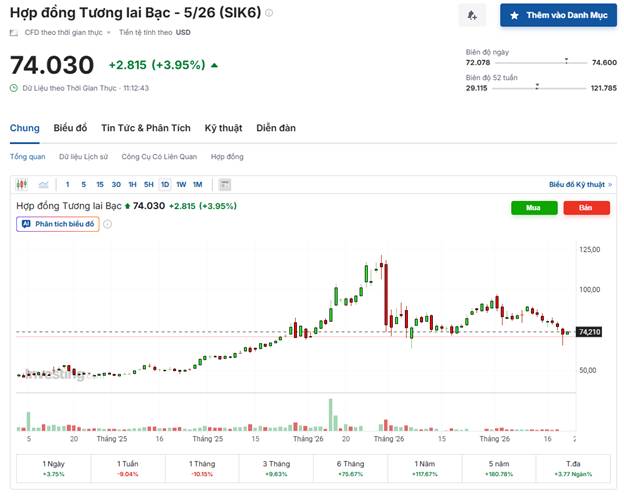Open the Kỹ thuật tab
This screenshot has height=500, width=624.
(x=223, y=128)
